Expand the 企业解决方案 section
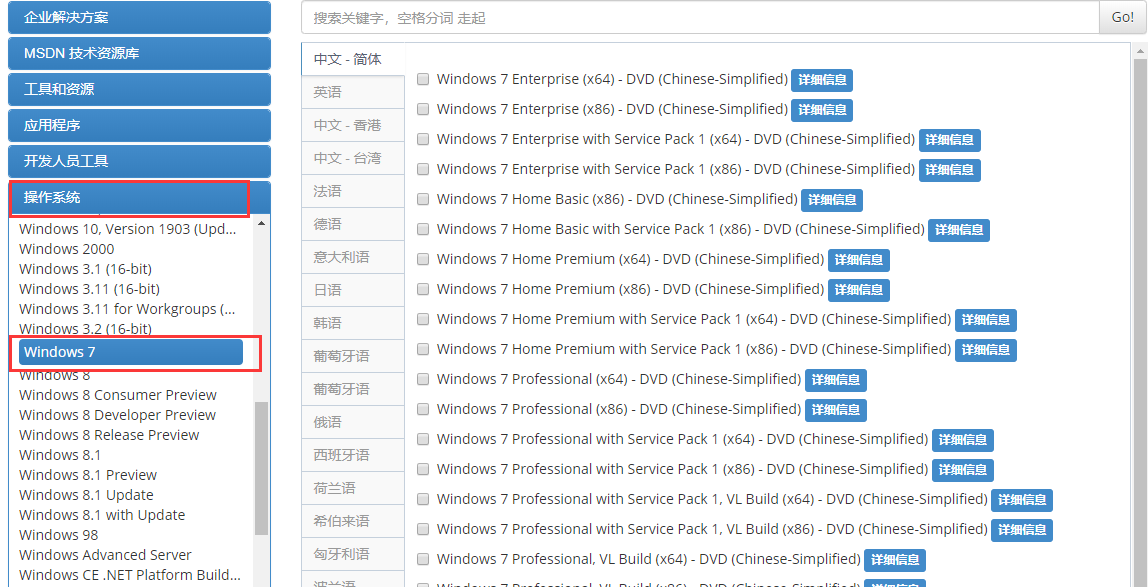 point(139,17)
